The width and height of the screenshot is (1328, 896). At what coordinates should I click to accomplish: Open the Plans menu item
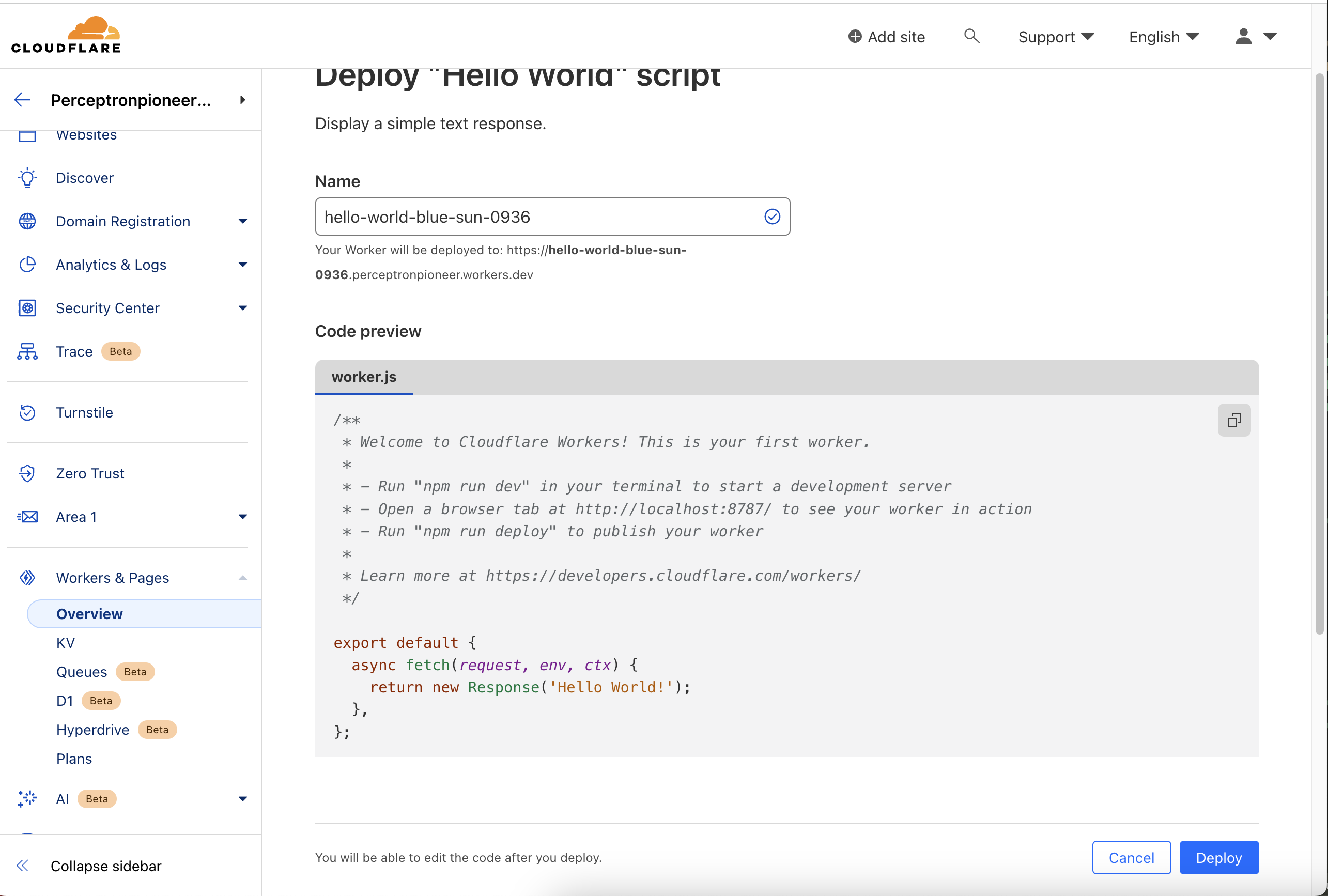coord(74,759)
